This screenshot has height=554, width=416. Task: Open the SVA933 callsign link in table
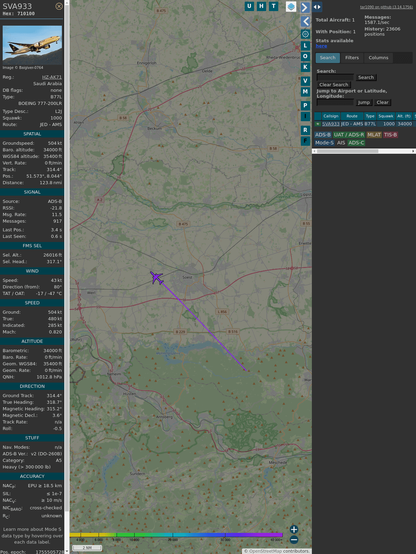[x=331, y=124]
